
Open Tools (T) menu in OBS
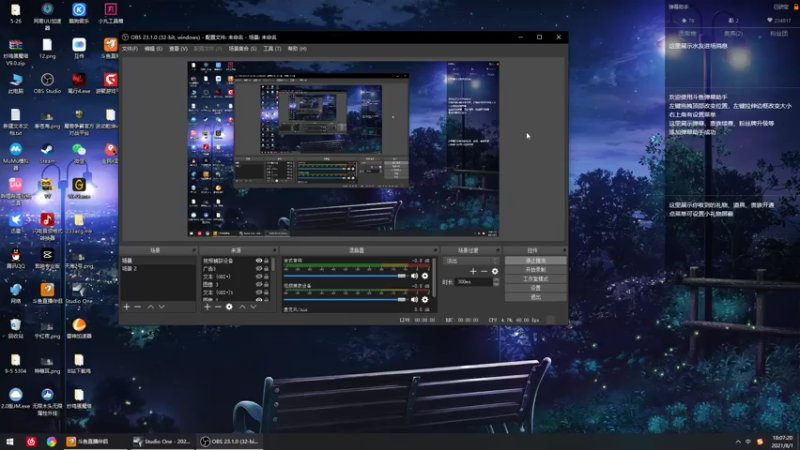point(272,48)
